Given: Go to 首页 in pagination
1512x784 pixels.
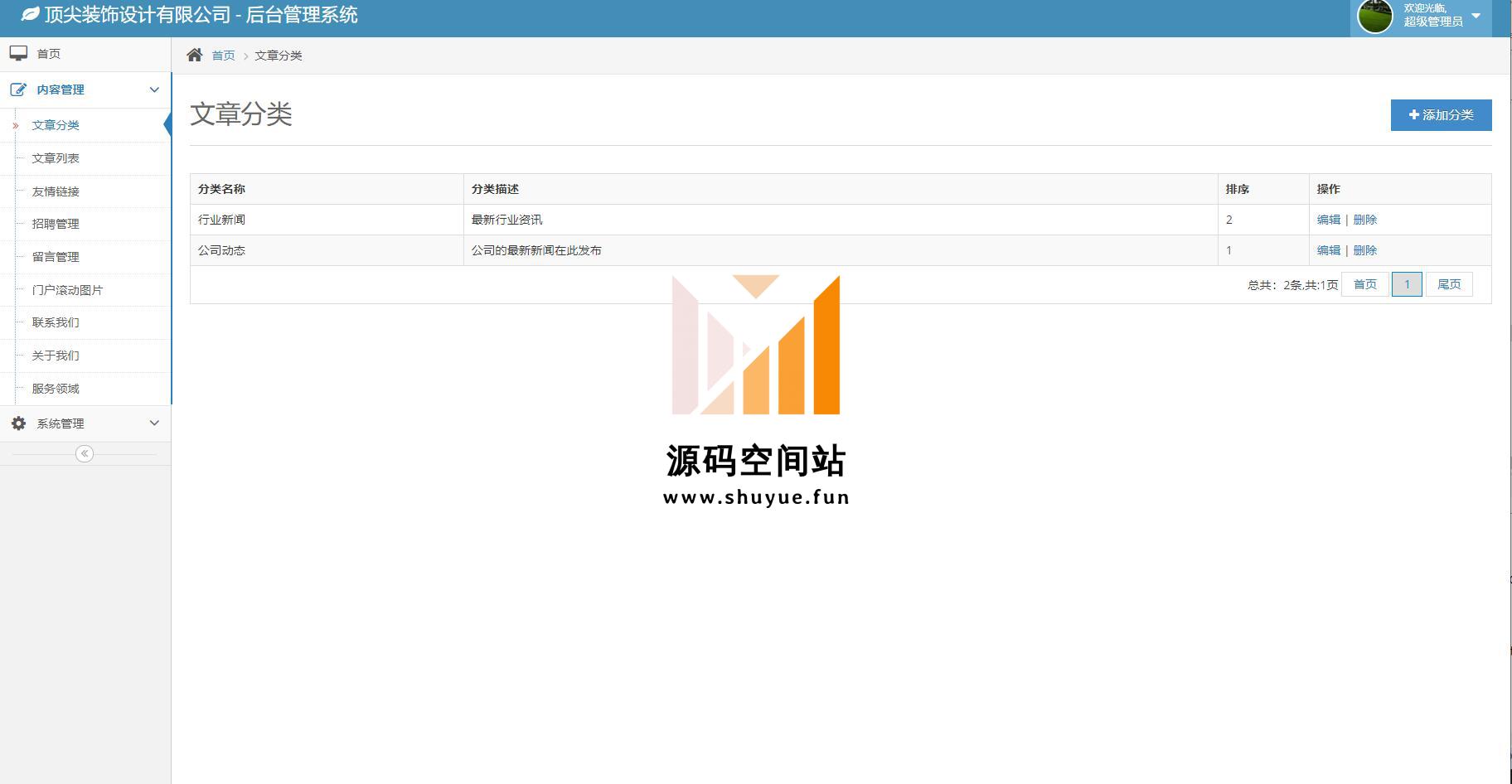Looking at the screenshot, I should tap(1364, 284).
